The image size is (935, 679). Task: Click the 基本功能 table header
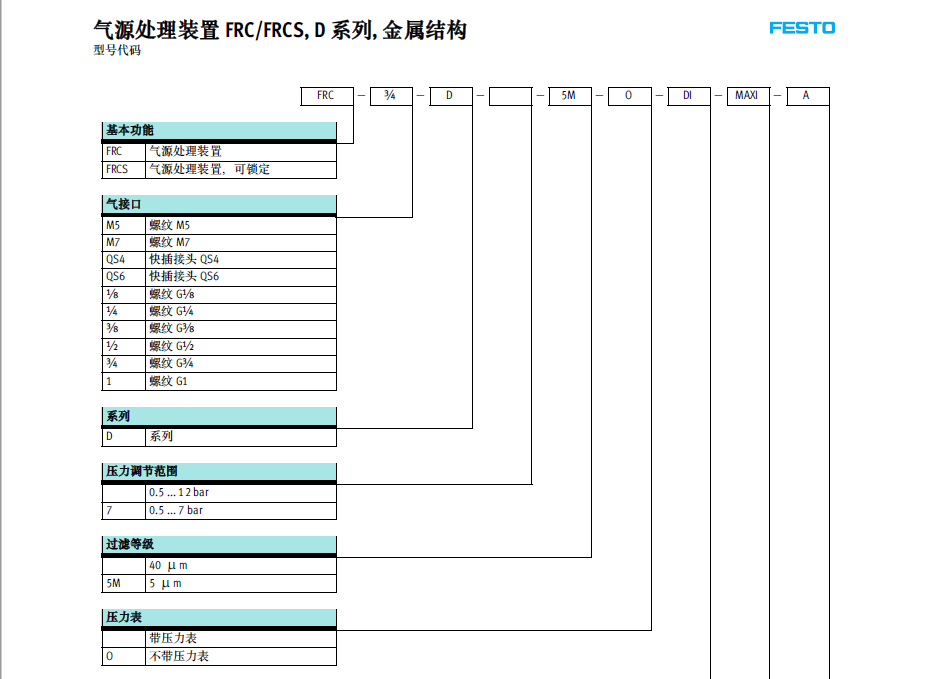(x=219, y=131)
